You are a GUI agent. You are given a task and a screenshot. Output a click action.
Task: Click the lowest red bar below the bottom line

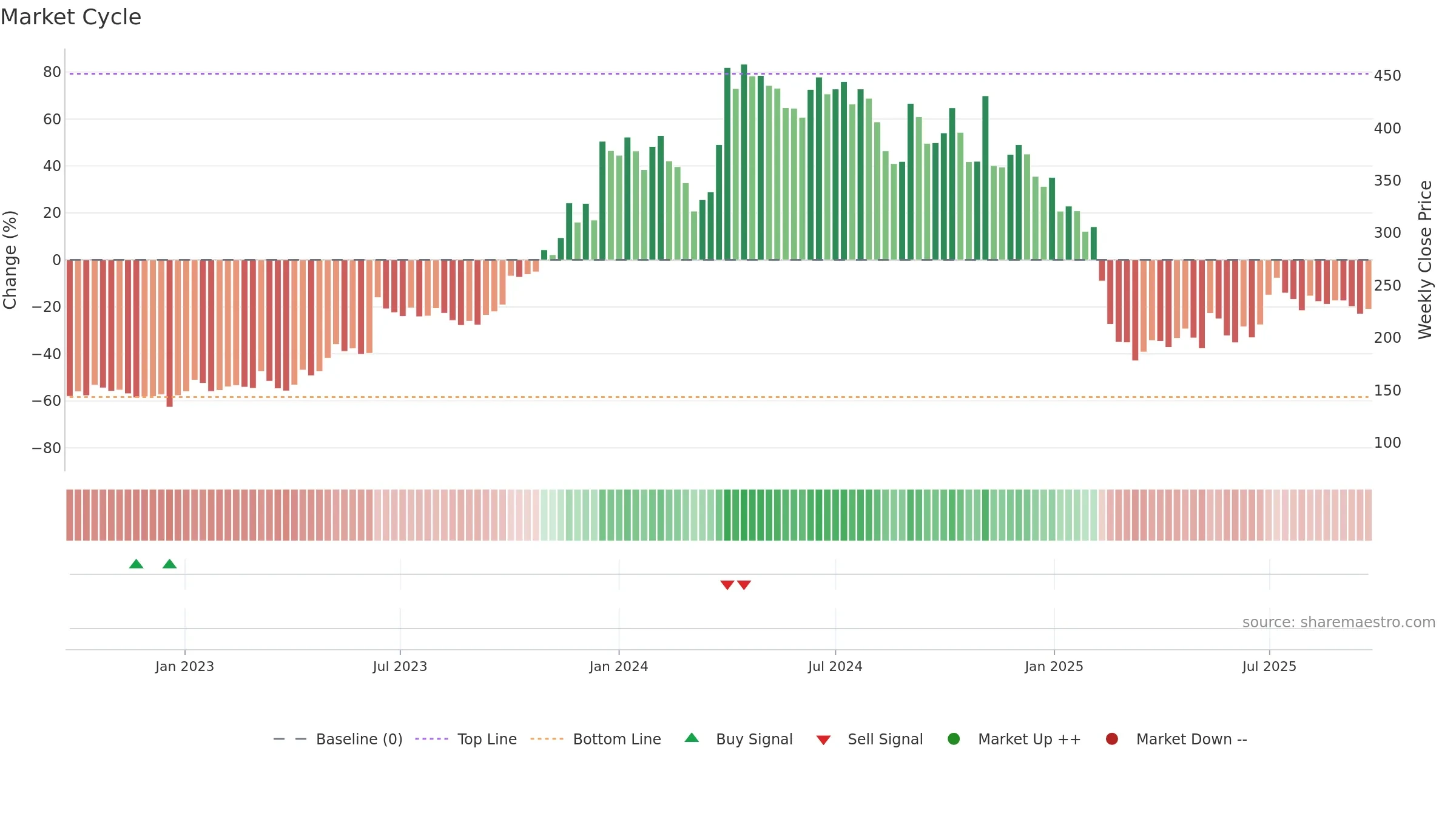169,333
